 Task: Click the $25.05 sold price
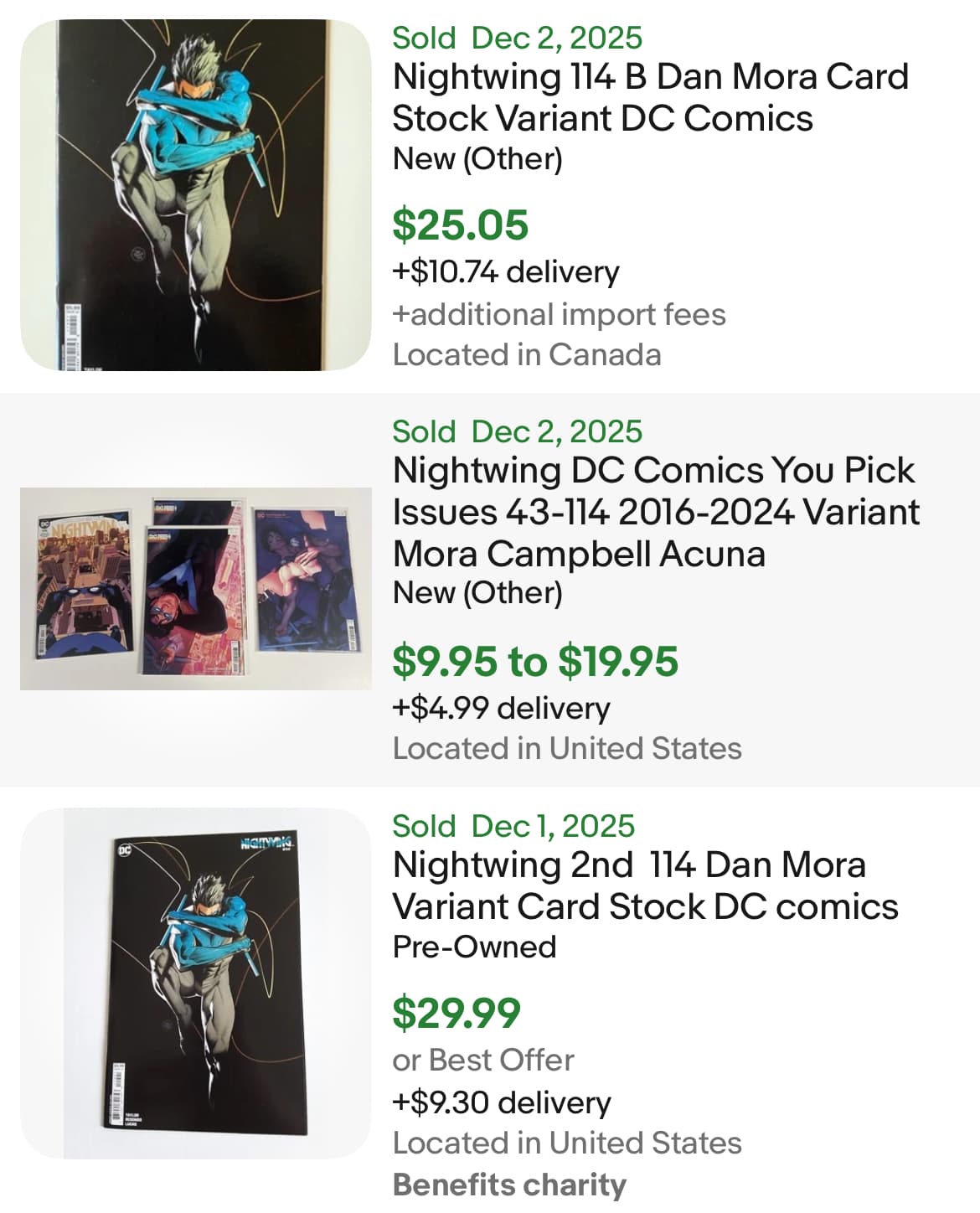pyautogui.click(x=460, y=225)
